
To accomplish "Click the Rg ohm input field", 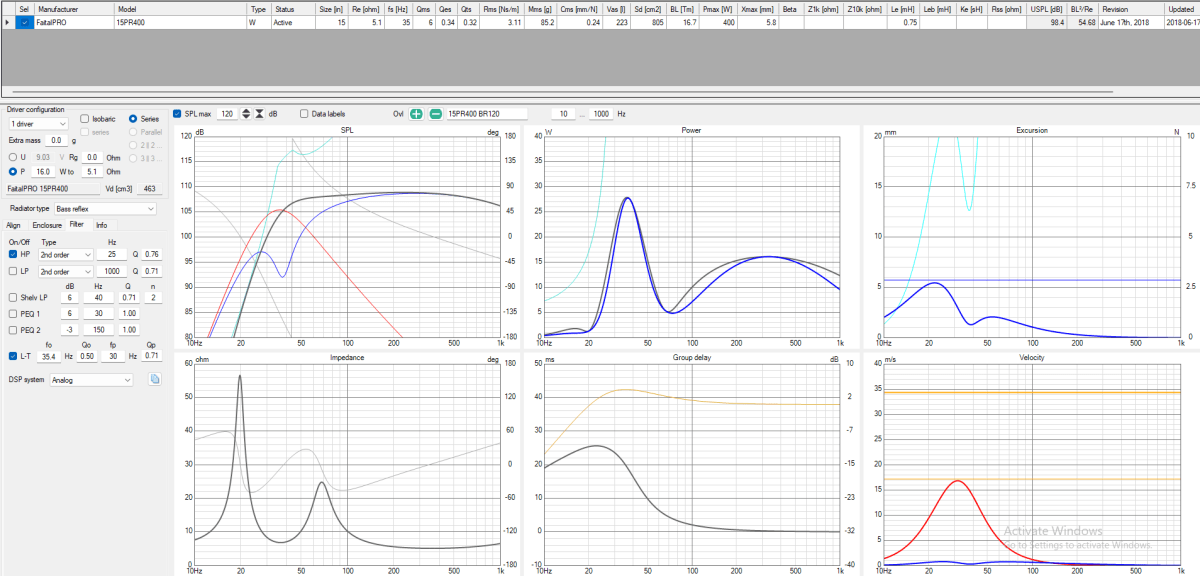I will coord(92,157).
